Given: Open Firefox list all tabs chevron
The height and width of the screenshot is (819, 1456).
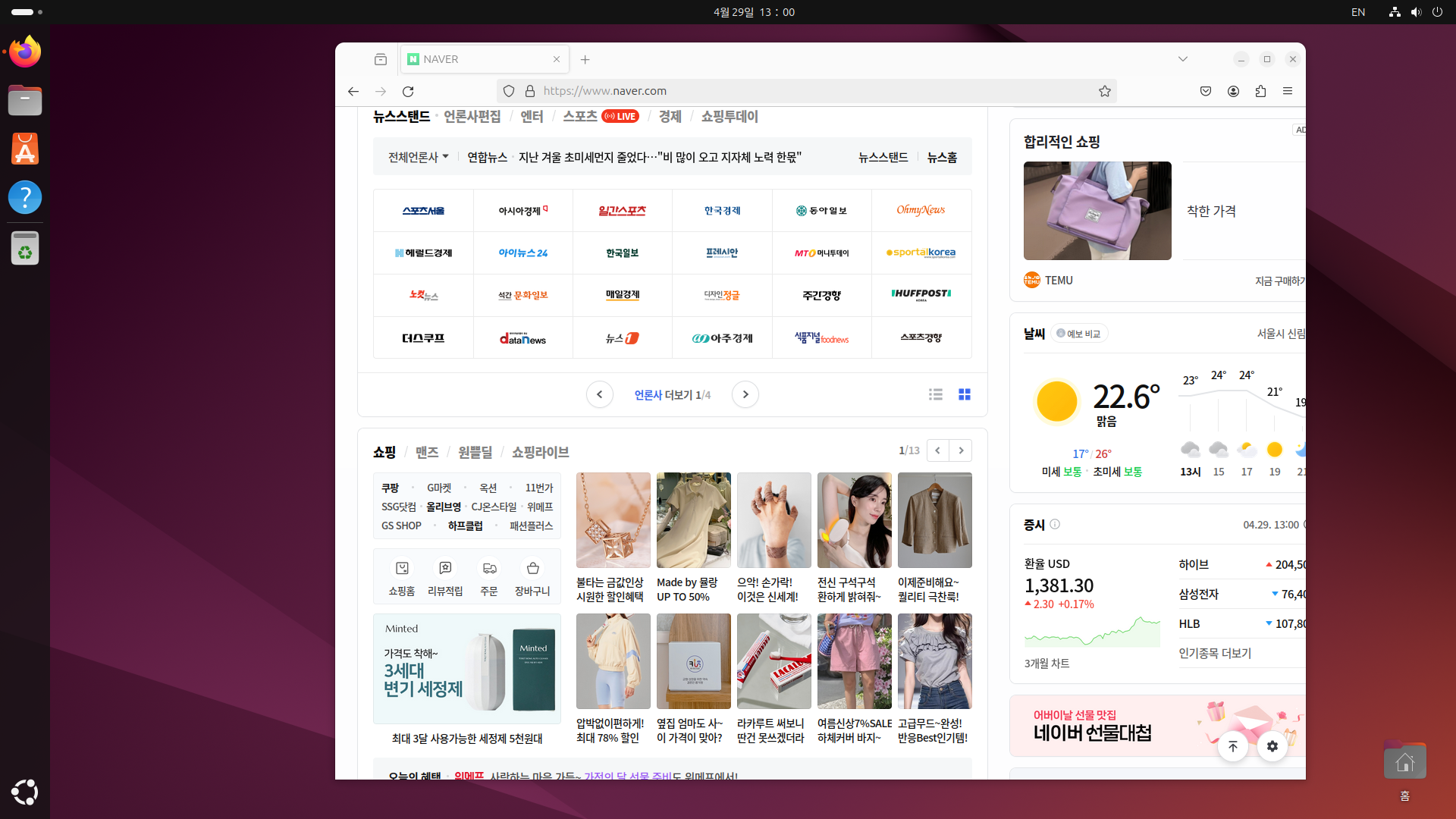Looking at the screenshot, I should [1182, 59].
